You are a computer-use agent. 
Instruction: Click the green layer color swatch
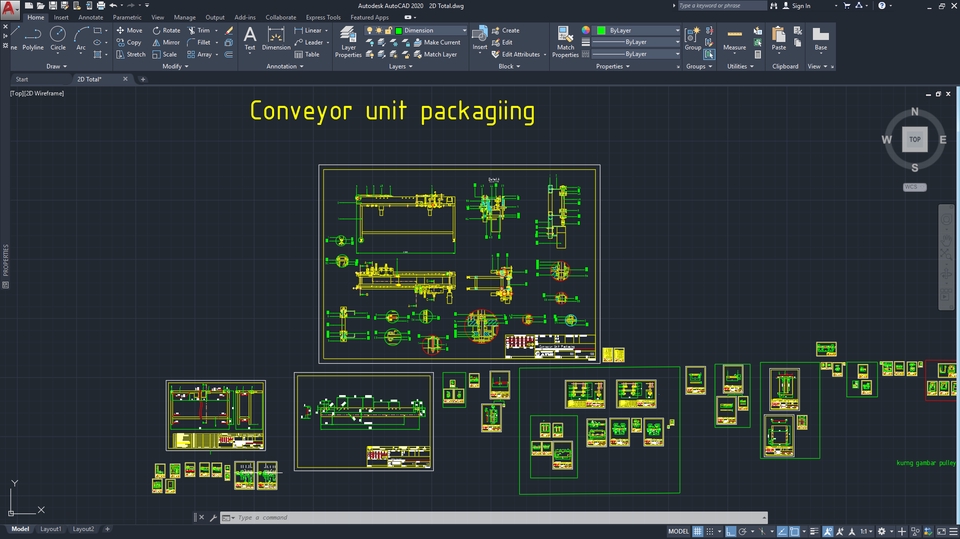pyautogui.click(x=399, y=30)
